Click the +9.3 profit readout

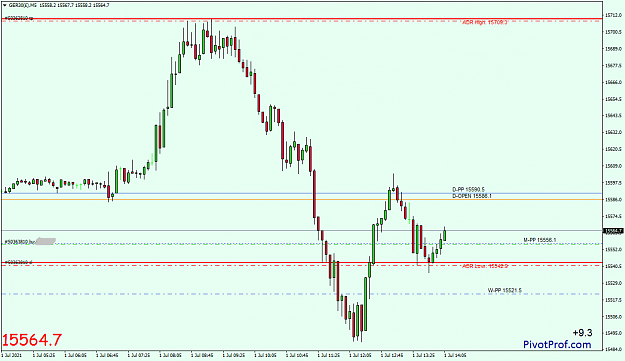(582, 333)
